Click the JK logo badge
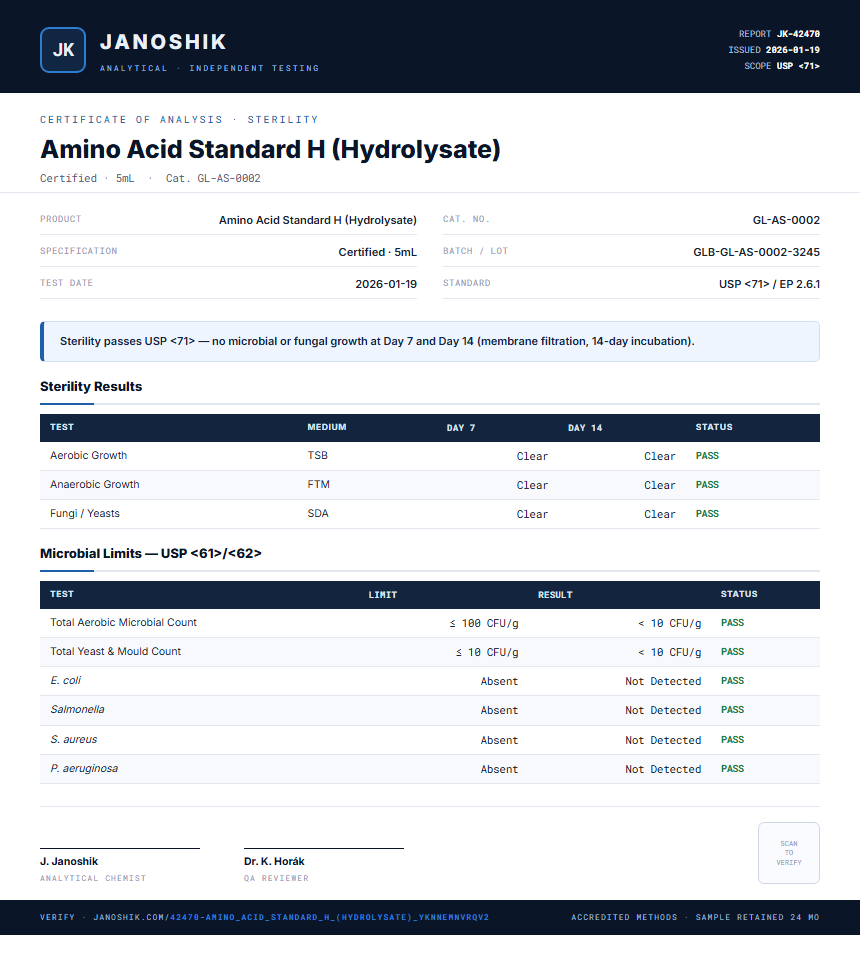This screenshot has width=860, height=963. click(x=63, y=50)
